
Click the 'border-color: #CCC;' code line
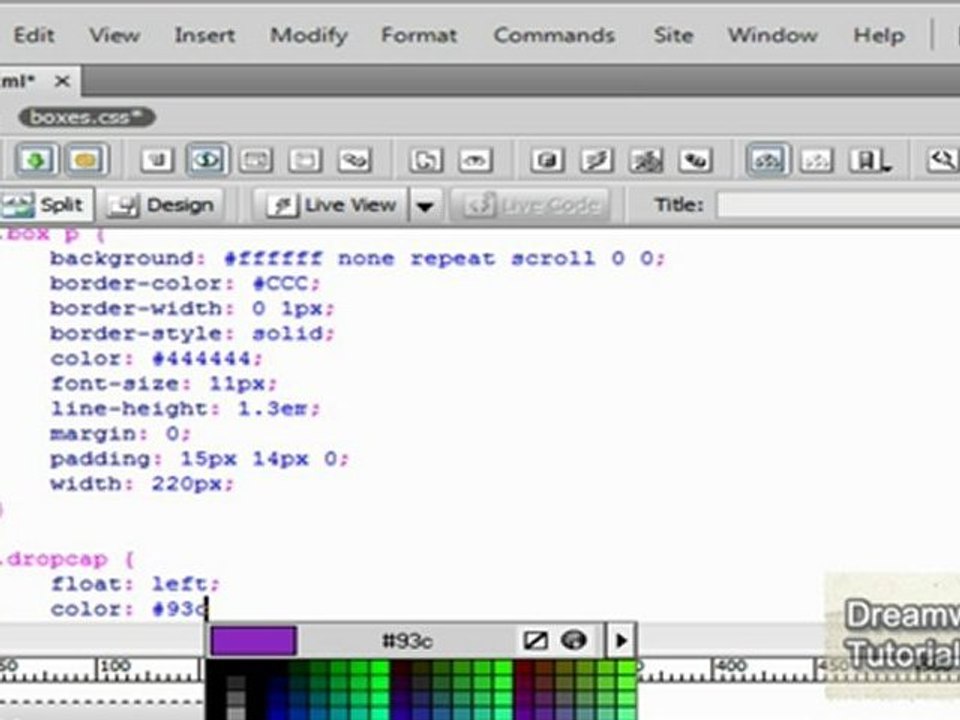[185, 283]
